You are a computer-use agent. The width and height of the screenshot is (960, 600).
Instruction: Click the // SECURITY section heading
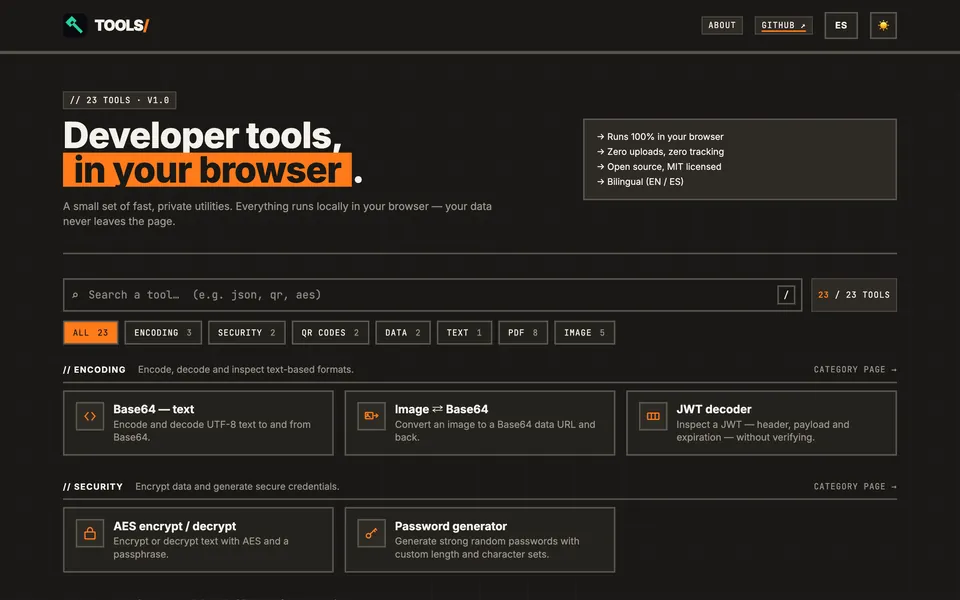(x=93, y=486)
